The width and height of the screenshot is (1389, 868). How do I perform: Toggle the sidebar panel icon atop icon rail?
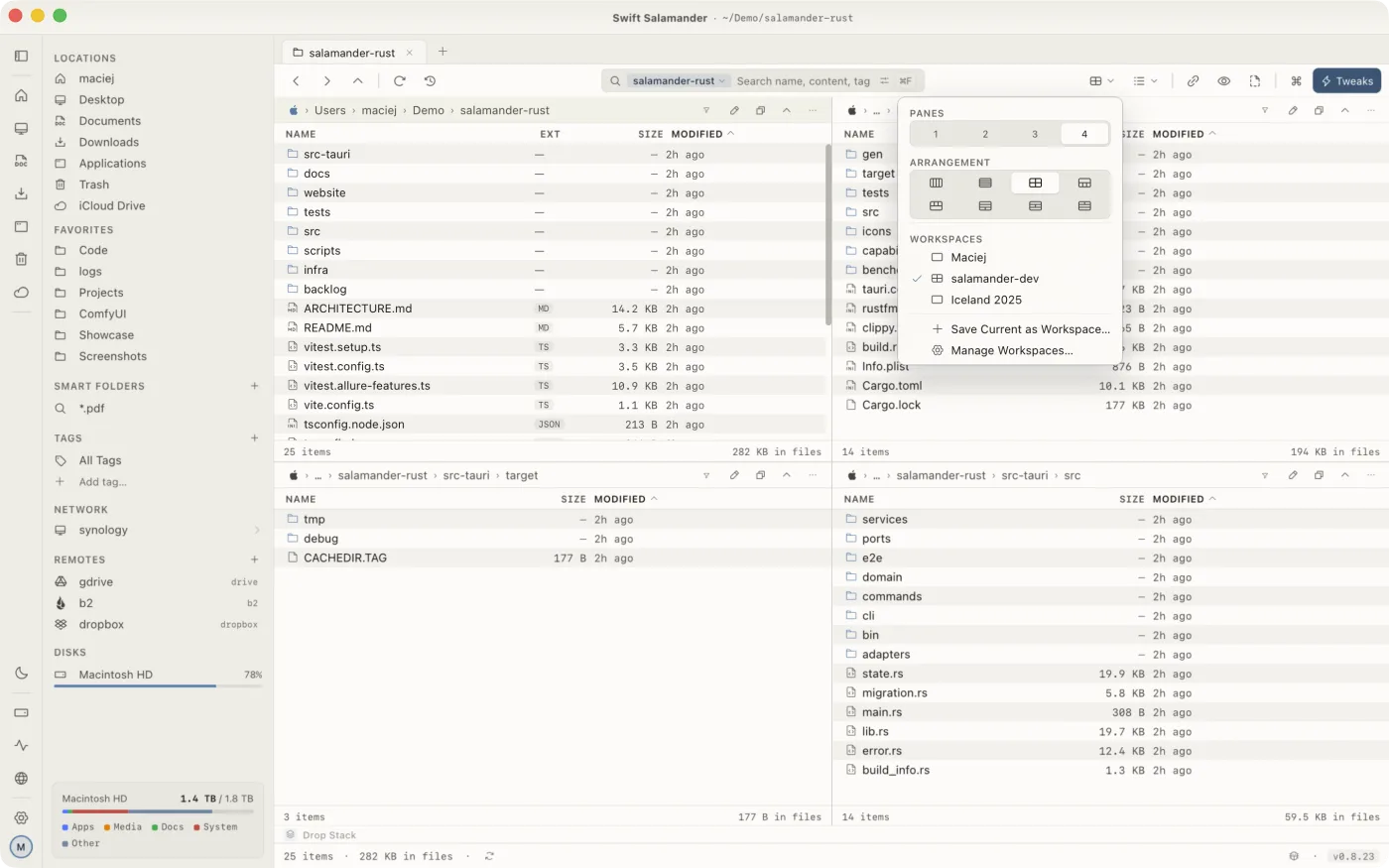[x=21, y=56]
